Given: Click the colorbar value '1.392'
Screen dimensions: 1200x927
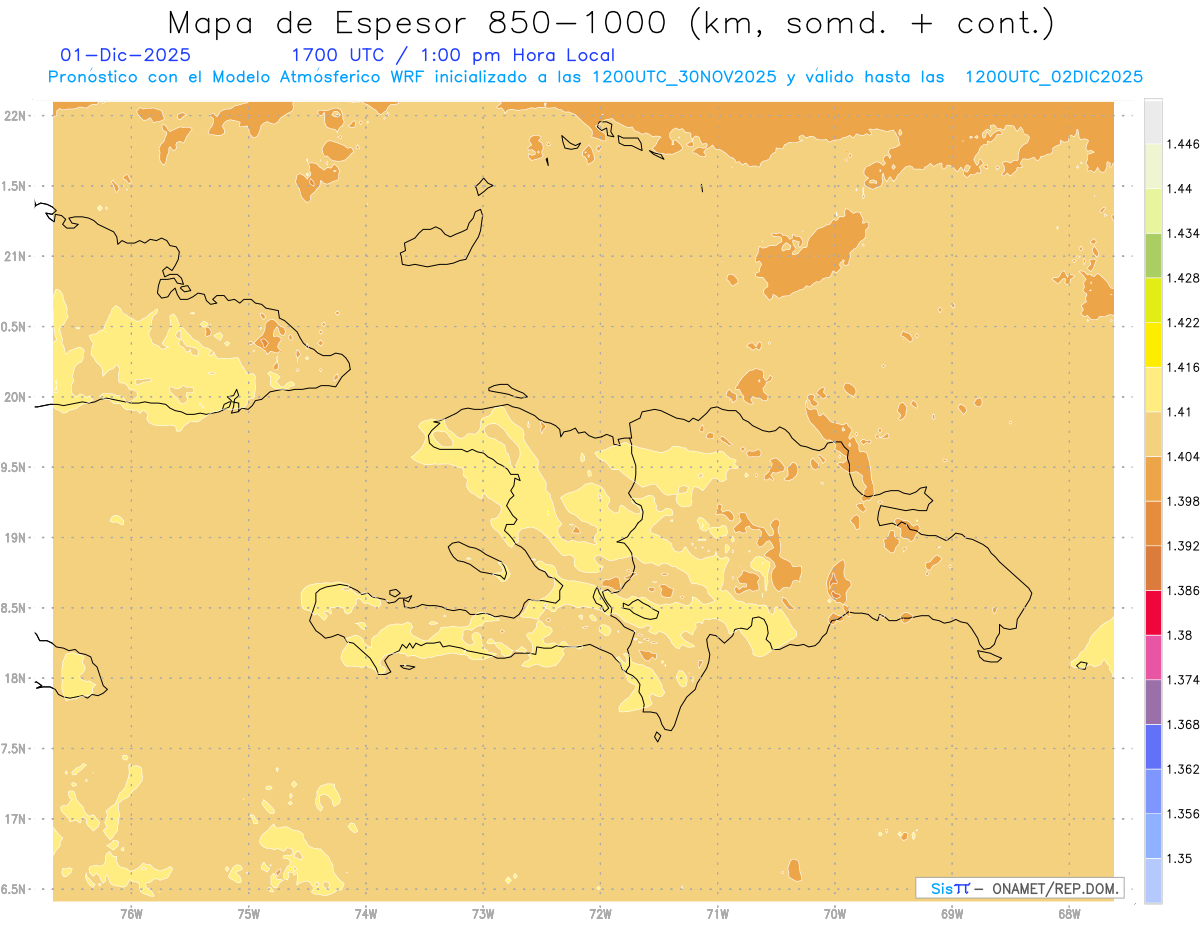Looking at the screenshot, I should click(1183, 545).
